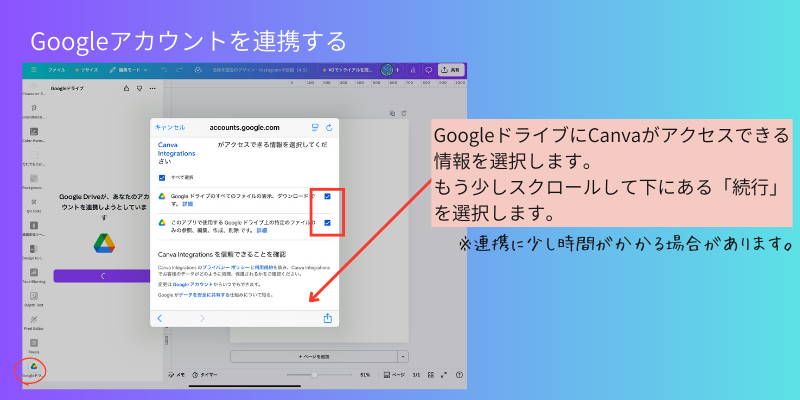Click キャンセル in the Google sheet
Screen dimensions: 800x400
pyautogui.click(x=169, y=128)
